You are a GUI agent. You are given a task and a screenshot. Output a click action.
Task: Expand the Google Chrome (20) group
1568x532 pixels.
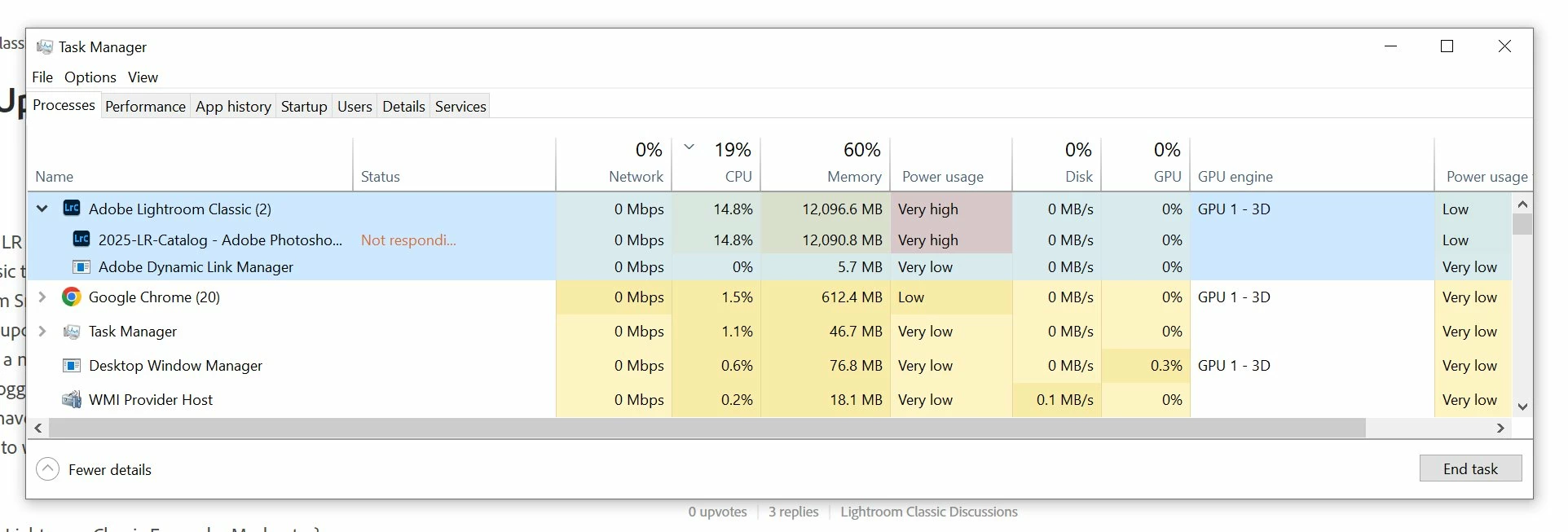[x=42, y=297]
